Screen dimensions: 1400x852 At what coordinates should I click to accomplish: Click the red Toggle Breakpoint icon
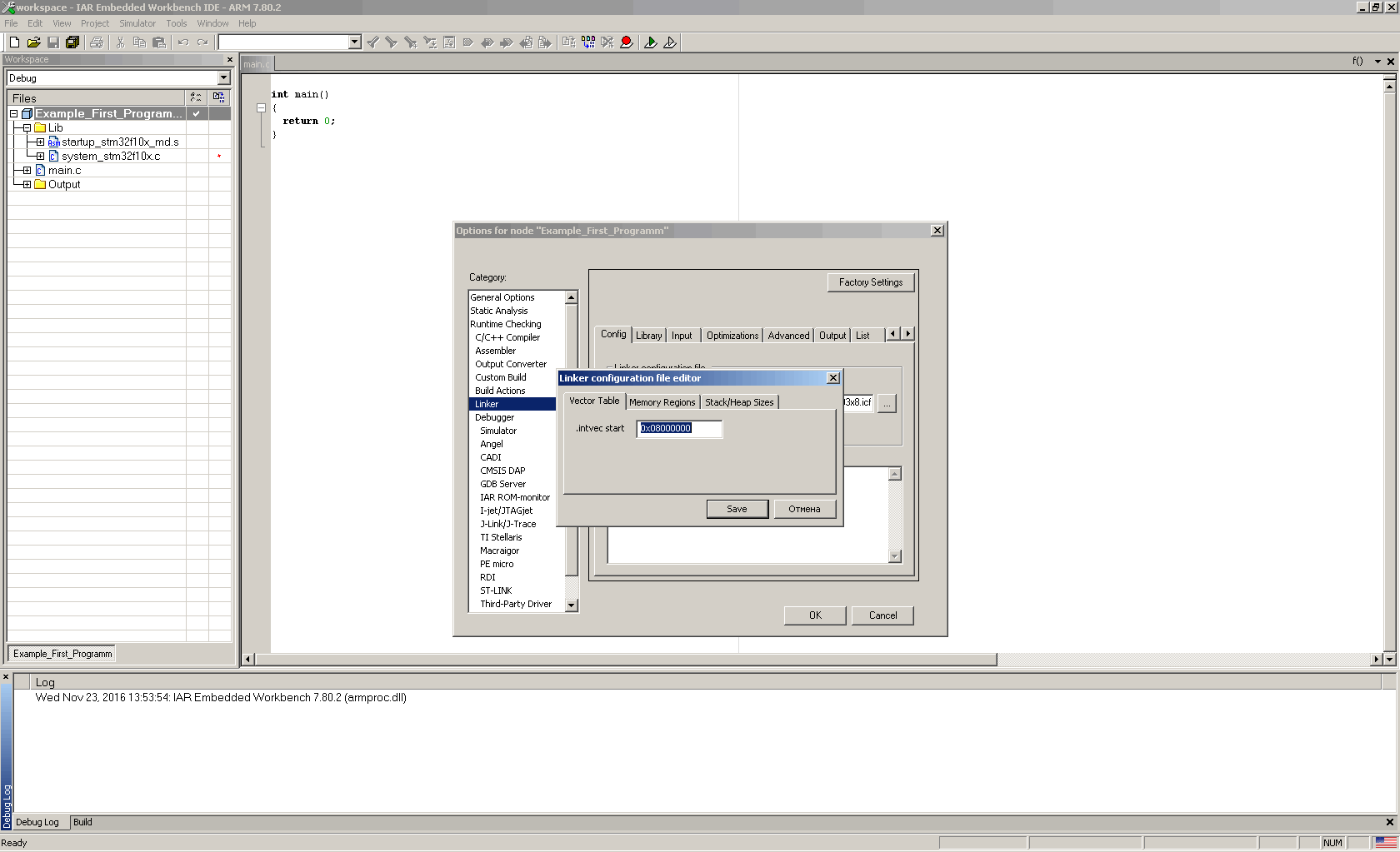point(627,42)
